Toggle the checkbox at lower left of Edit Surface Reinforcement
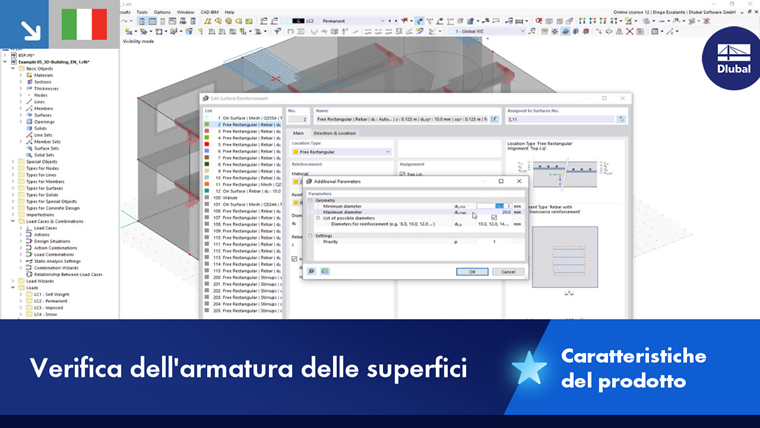760x428 pixels. tap(294, 259)
